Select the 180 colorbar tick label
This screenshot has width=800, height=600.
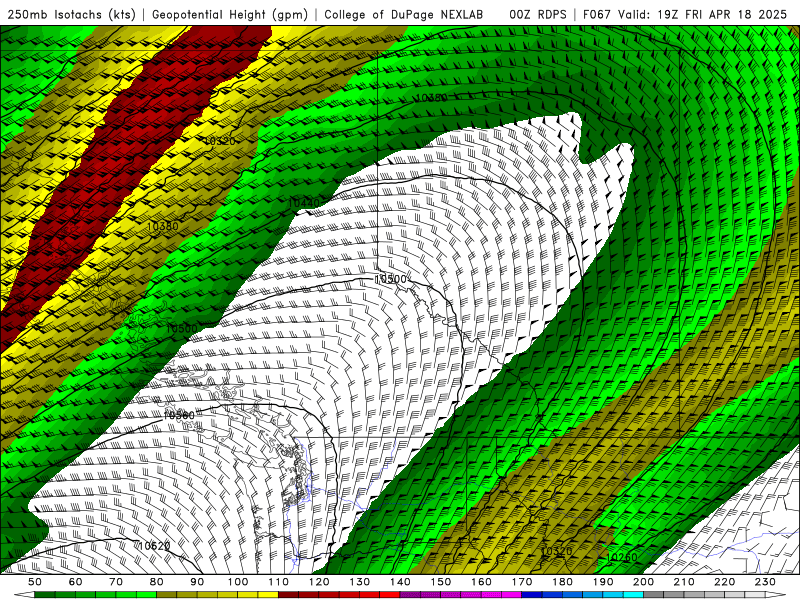[x=562, y=582]
